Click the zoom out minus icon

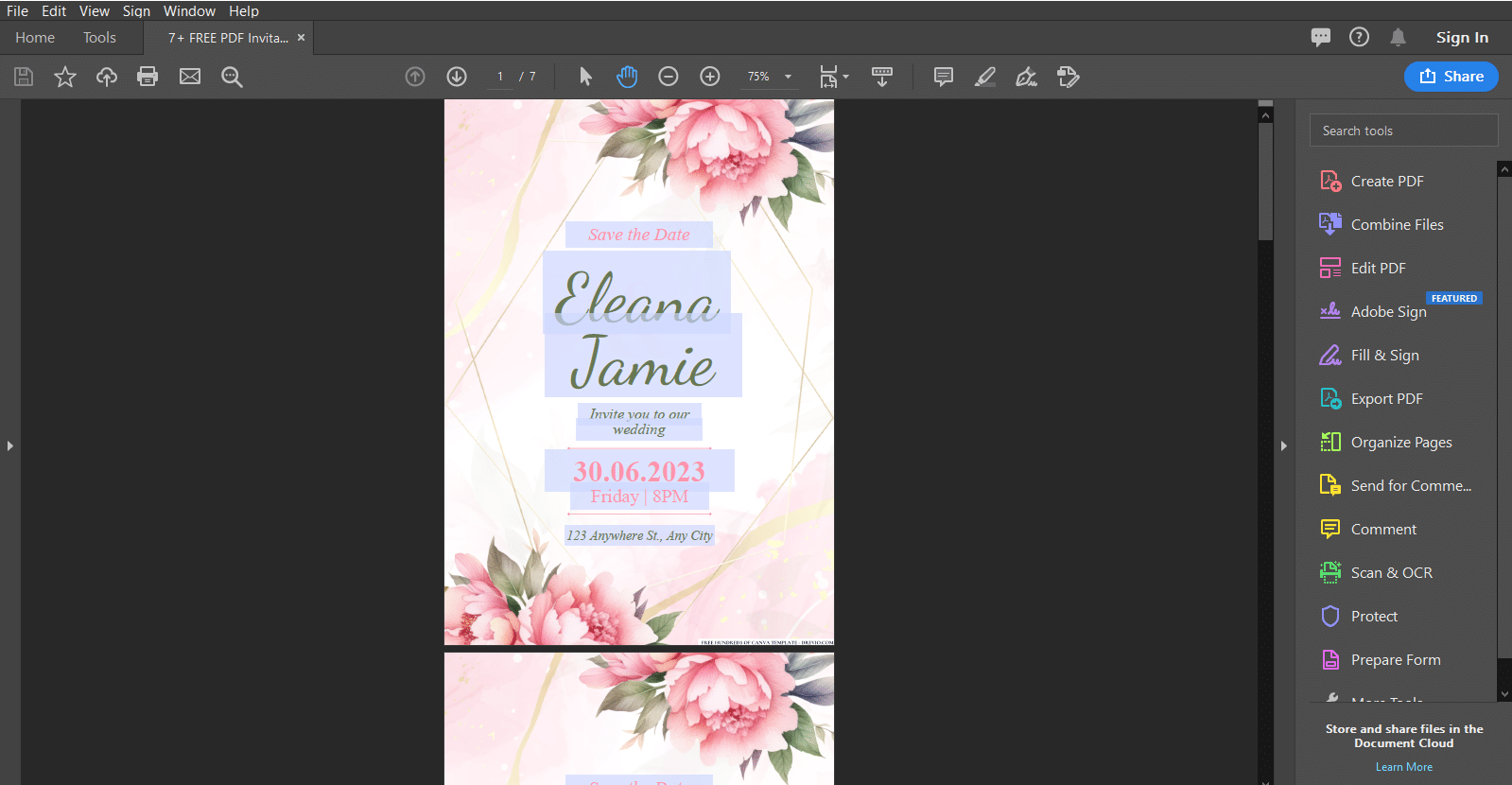click(669, 77)
